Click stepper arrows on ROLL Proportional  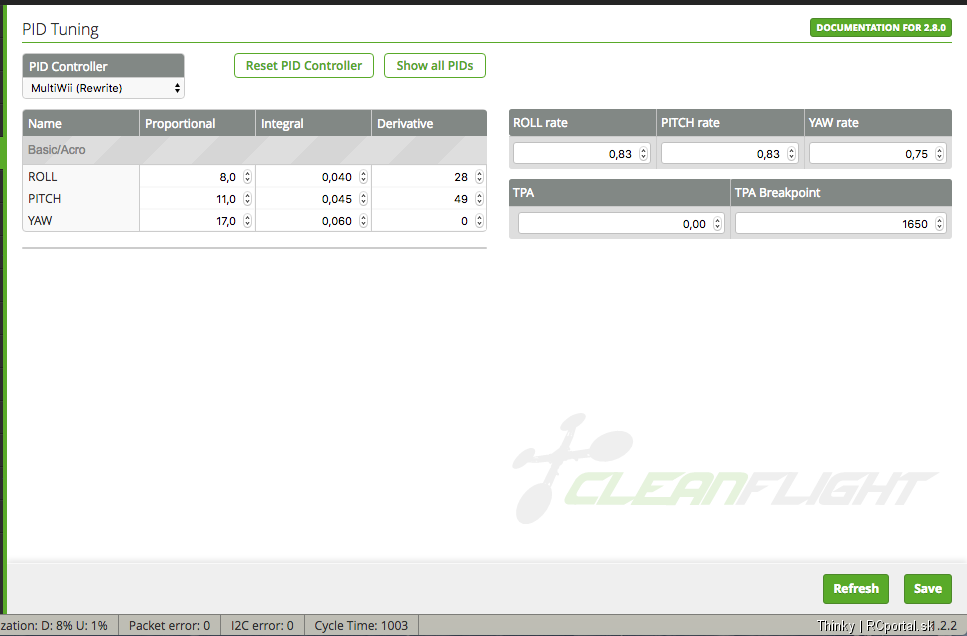pyautogui.click(x=247, y=177)
